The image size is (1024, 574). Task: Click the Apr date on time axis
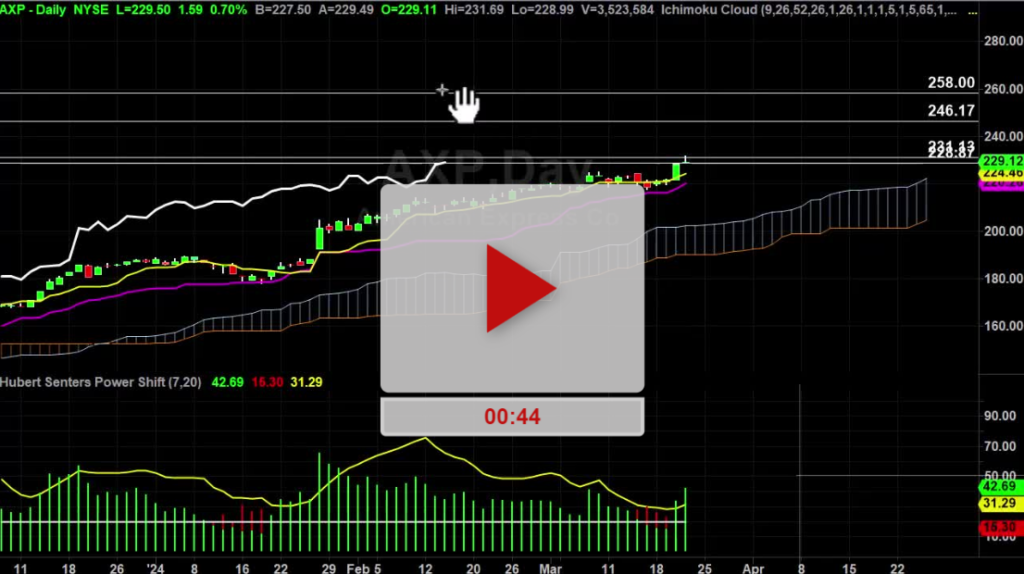tap(753, 566)
